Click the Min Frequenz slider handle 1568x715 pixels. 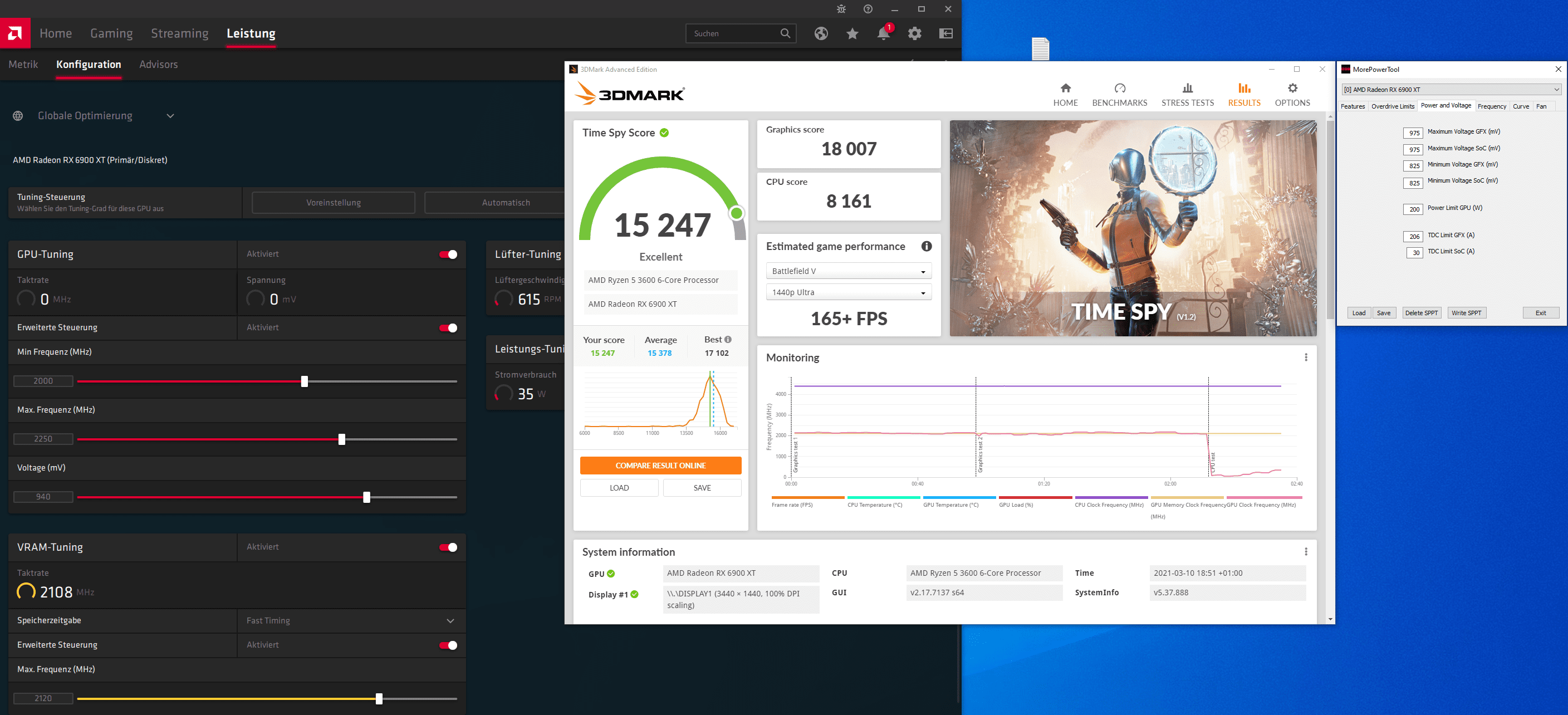click(305, 381)
